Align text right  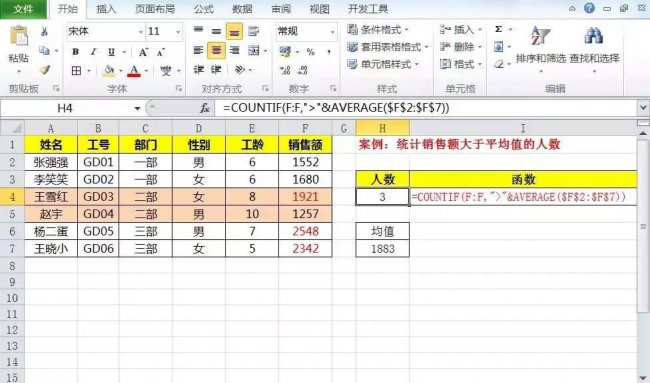click(234, 51)
